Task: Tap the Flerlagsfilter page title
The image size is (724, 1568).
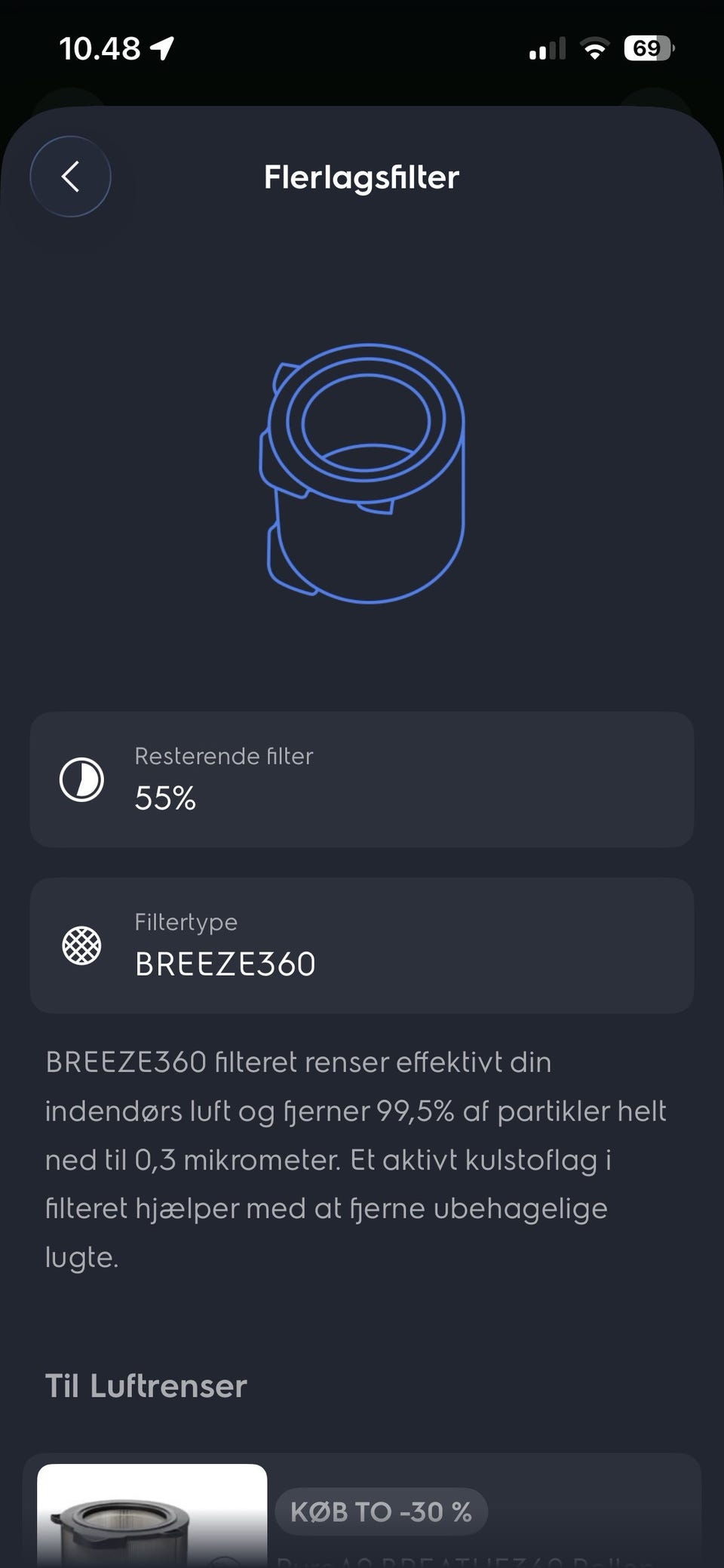Action: pyautogui.click(x=362, y=177)
